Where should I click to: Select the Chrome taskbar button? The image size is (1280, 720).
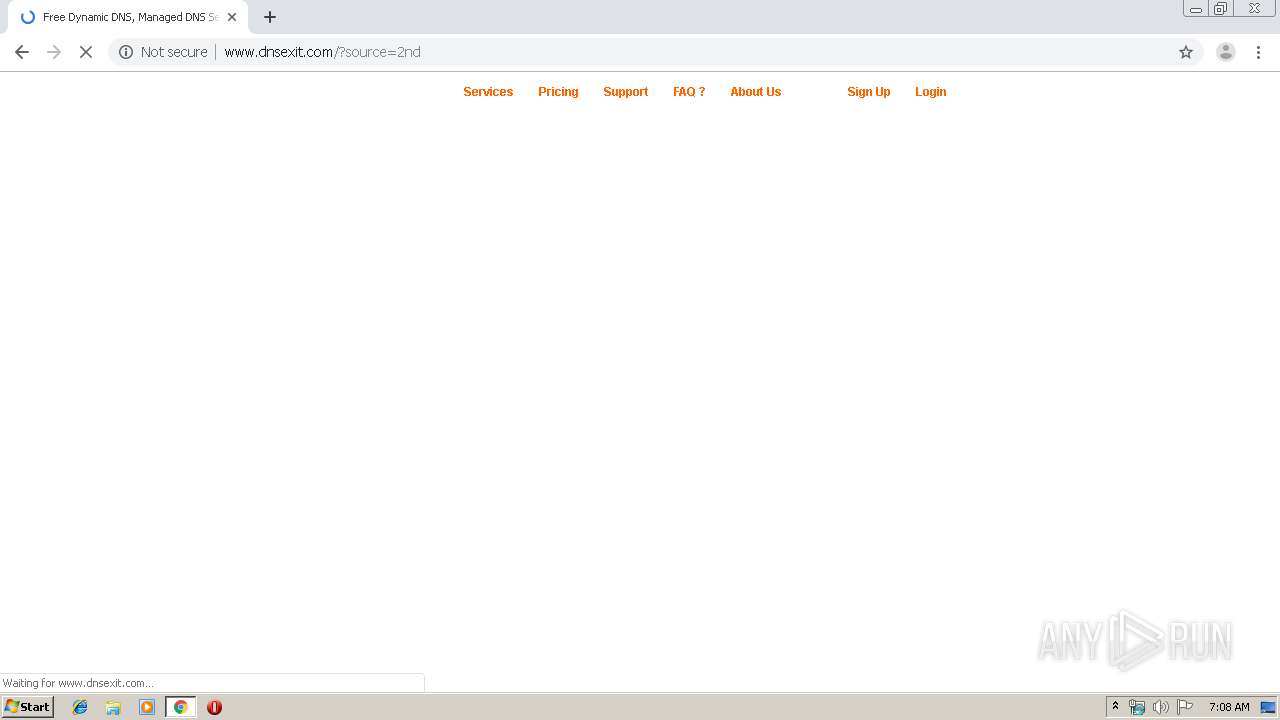[181, 707]
